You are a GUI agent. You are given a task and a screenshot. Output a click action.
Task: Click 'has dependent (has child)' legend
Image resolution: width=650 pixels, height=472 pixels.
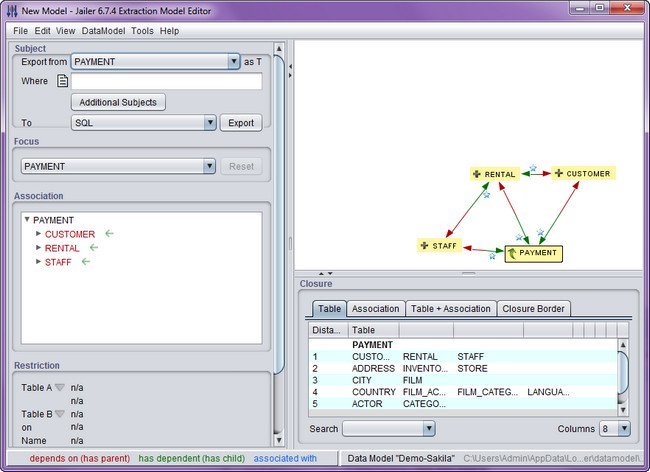(x=192, y=458)
